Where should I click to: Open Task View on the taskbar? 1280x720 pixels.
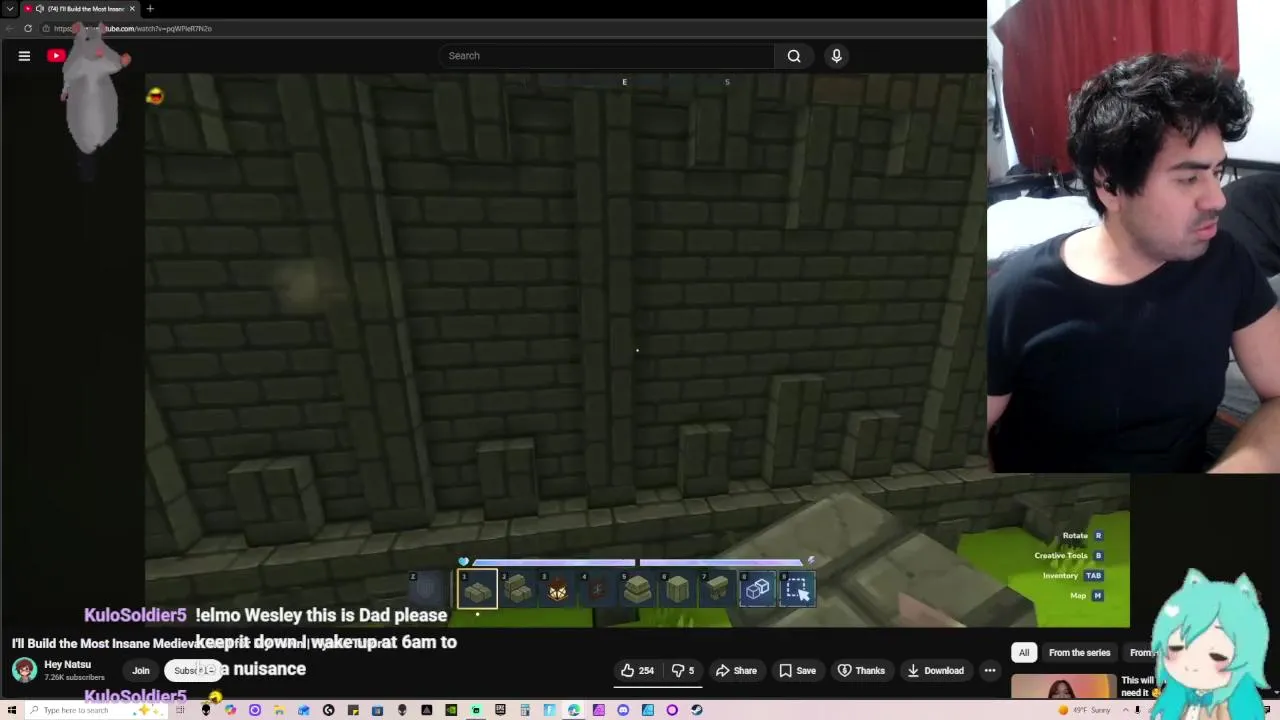click(181, 710)
